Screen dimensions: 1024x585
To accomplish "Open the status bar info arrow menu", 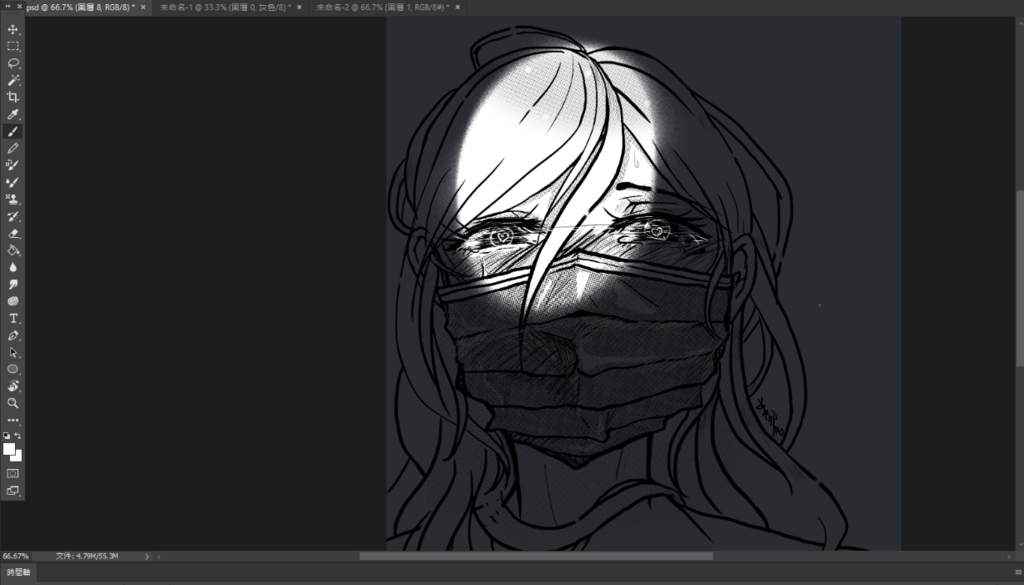I will [147, 556].
